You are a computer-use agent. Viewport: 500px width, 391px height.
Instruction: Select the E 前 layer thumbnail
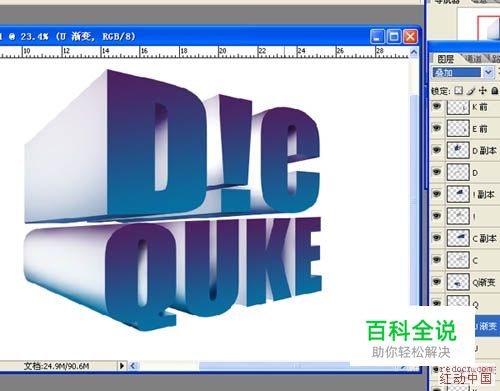pos(458,129)
